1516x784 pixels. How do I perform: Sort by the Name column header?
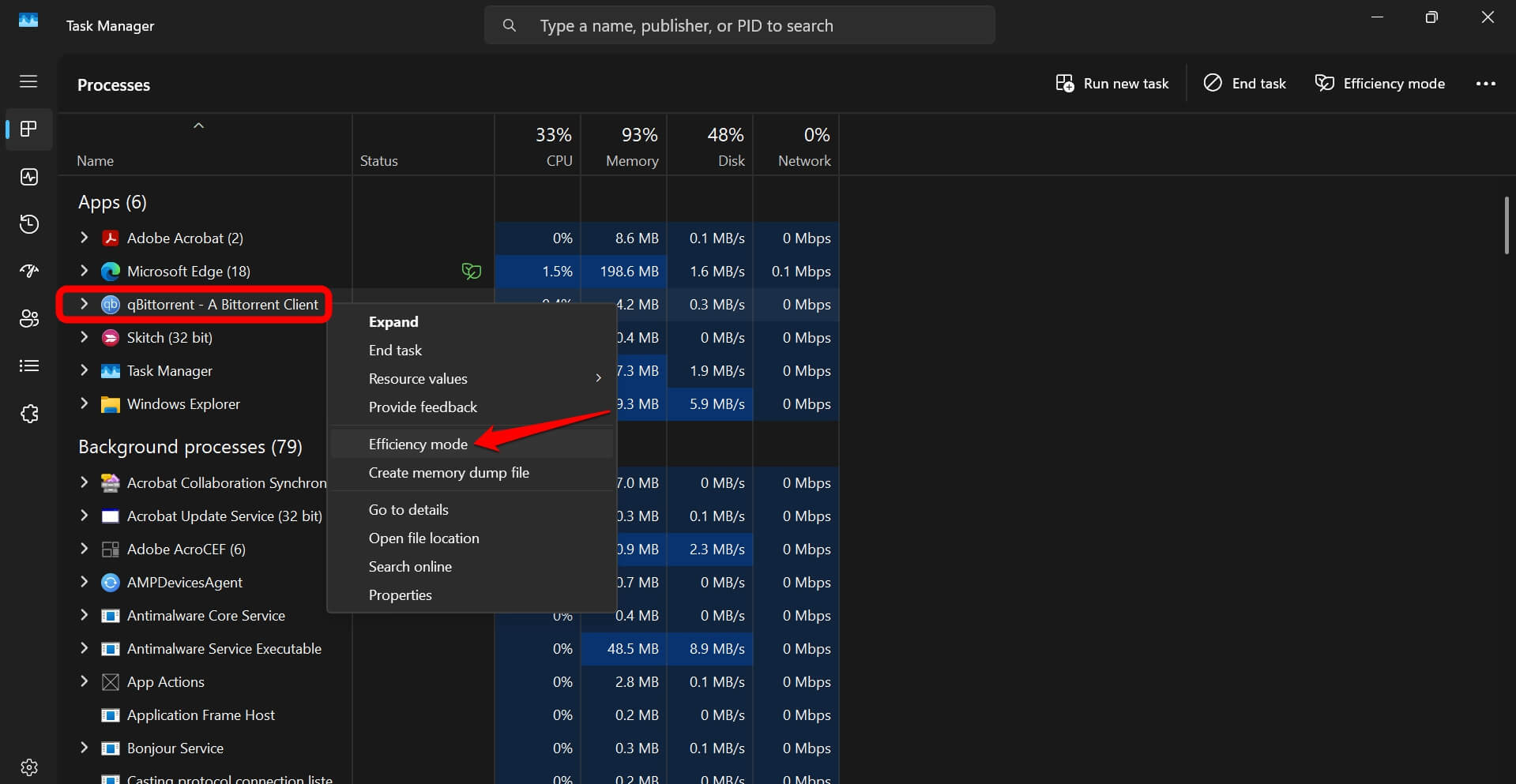tap(205, 144)
